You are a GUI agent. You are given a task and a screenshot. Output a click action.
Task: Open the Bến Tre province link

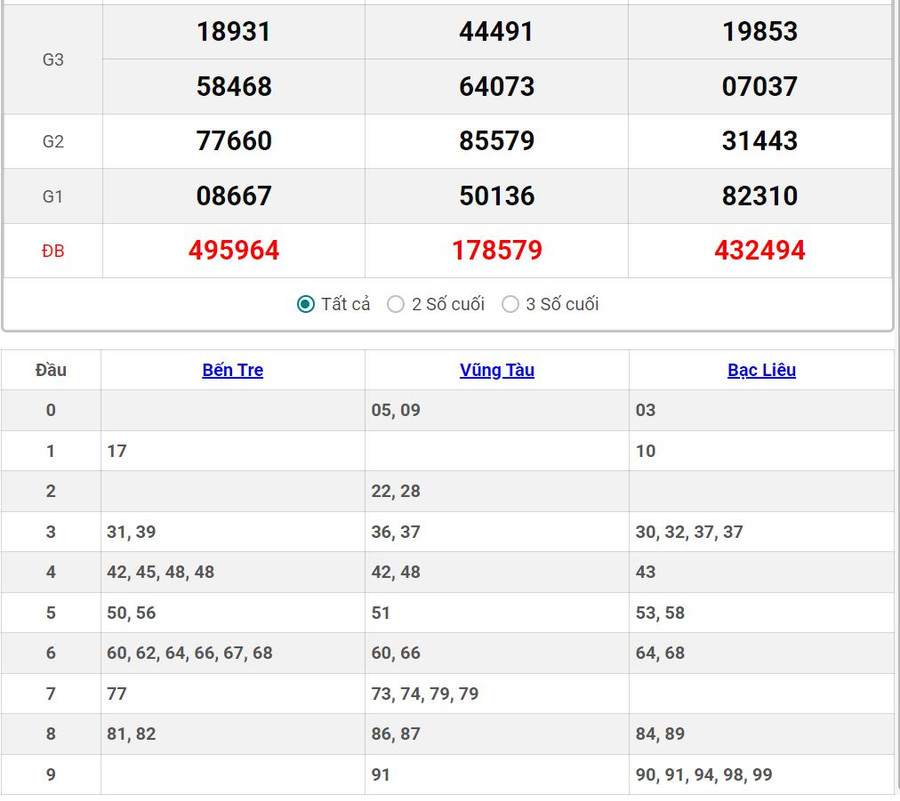[x=232, y=370]
